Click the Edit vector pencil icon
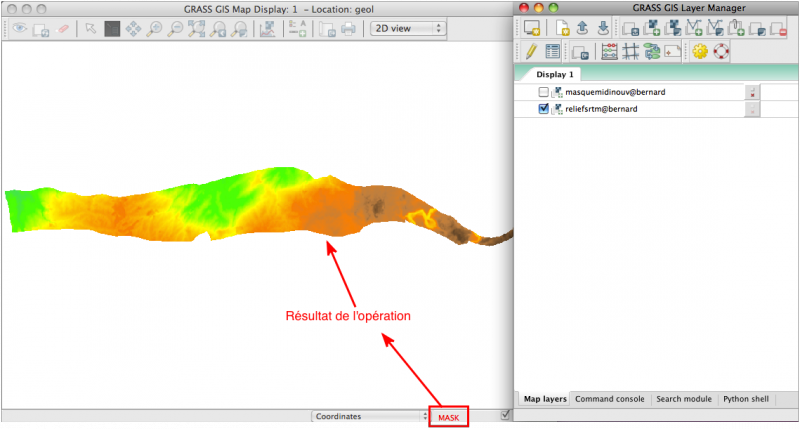Image resolution: width=800 pixels, height=429 pixels. (x=531, y=51)
